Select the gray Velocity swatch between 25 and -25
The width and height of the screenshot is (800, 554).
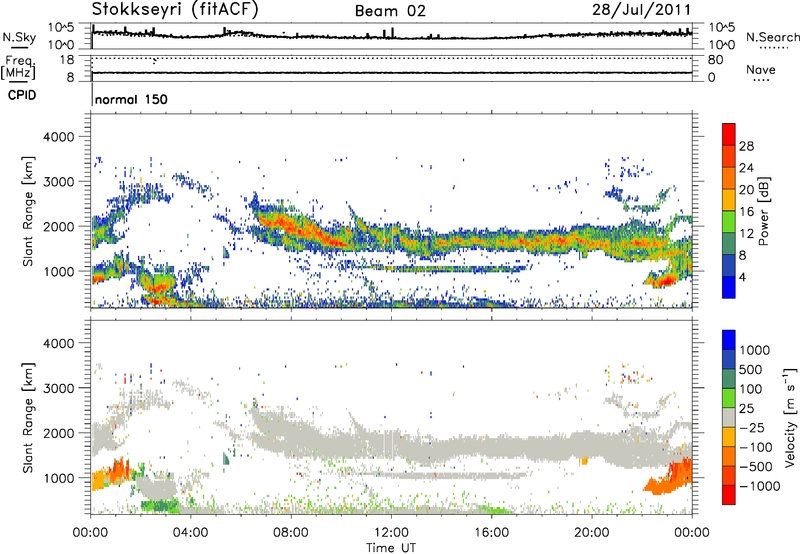729,417
